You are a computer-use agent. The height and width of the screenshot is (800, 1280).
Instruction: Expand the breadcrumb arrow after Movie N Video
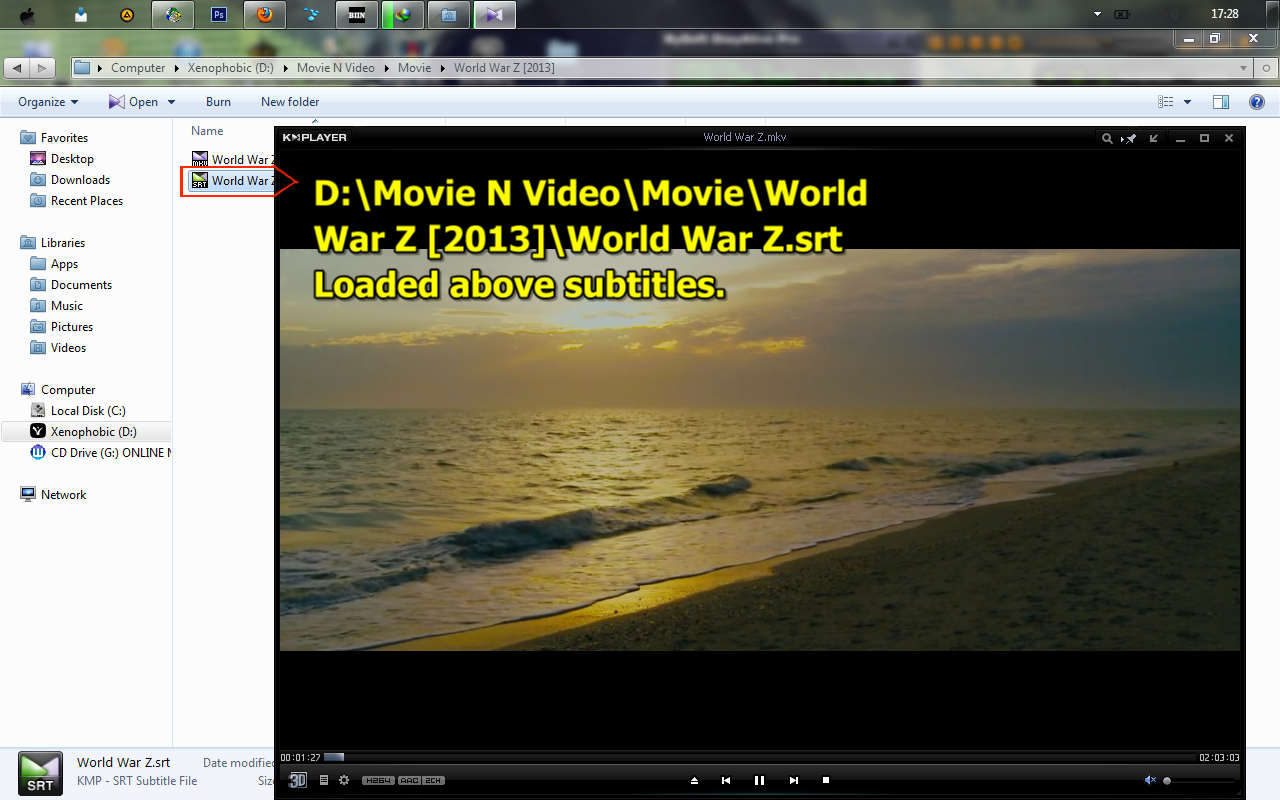387,68
